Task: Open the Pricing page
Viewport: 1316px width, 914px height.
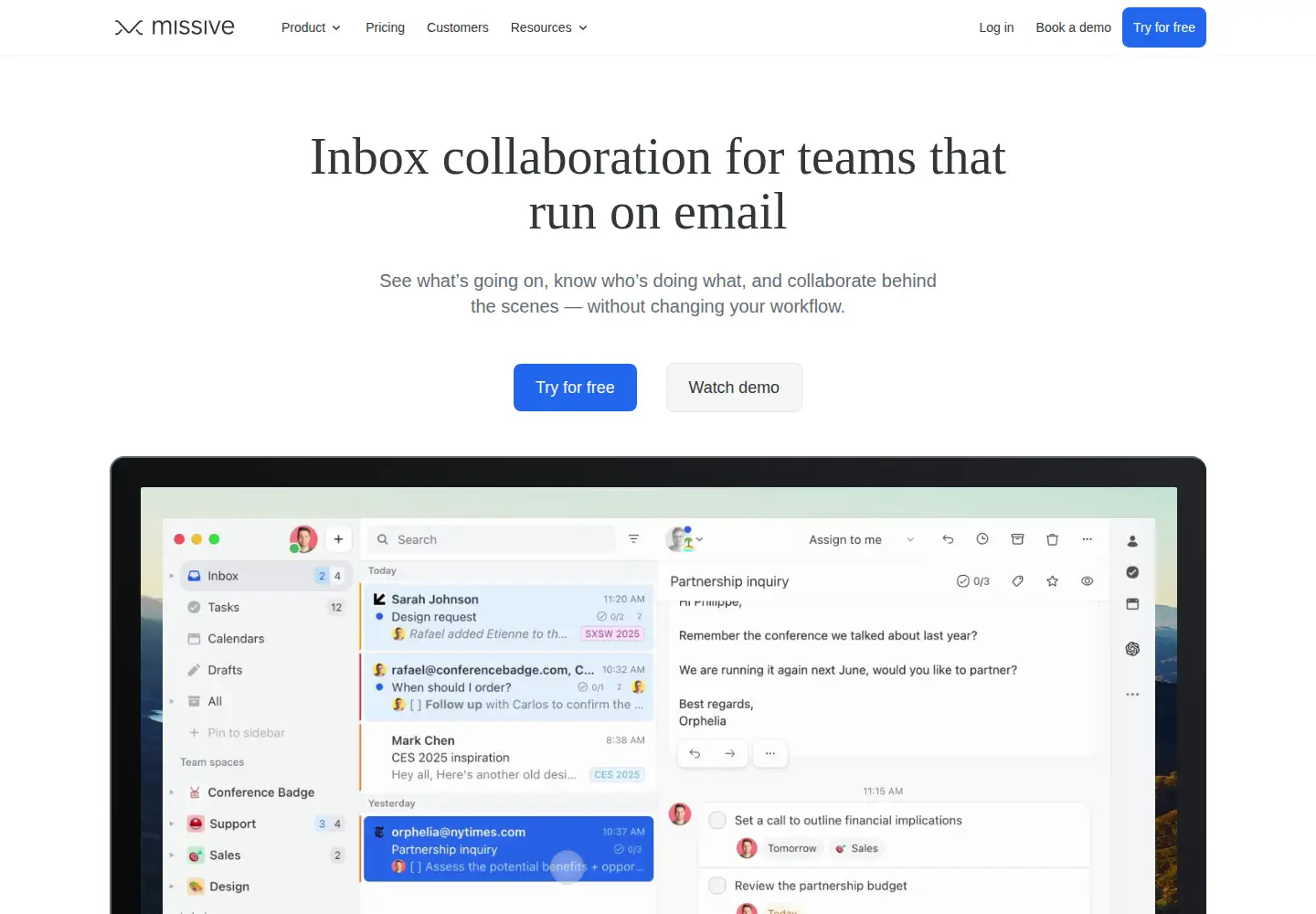Action: click(385, 27)
